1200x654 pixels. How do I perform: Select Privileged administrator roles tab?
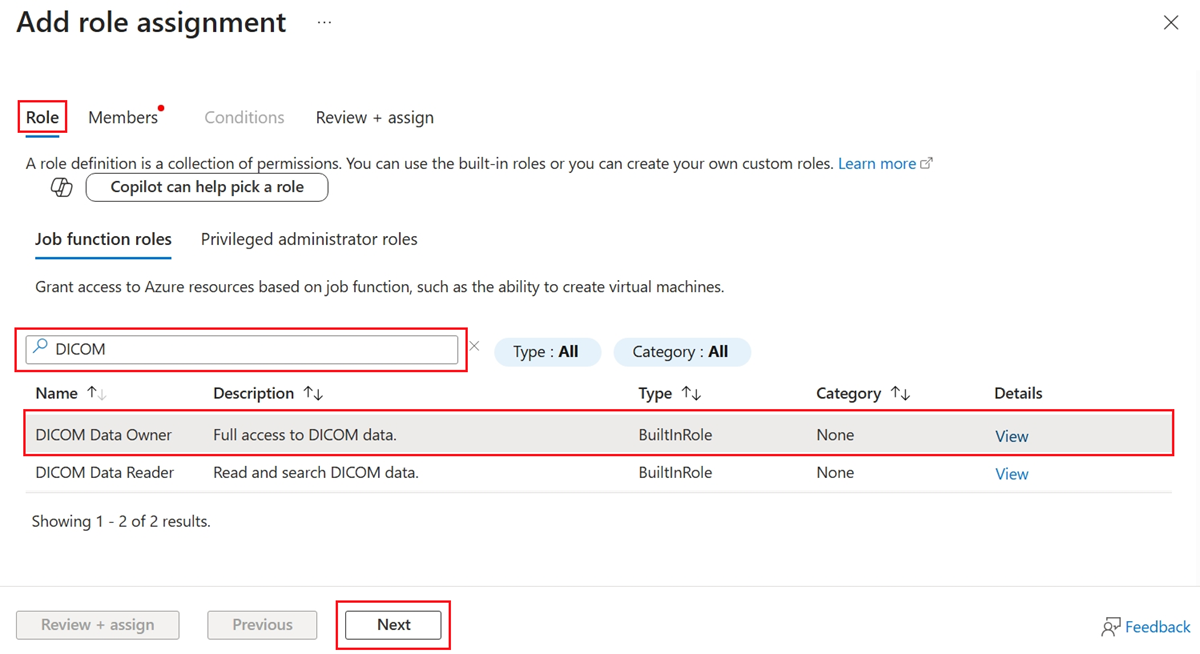(309, 239)
